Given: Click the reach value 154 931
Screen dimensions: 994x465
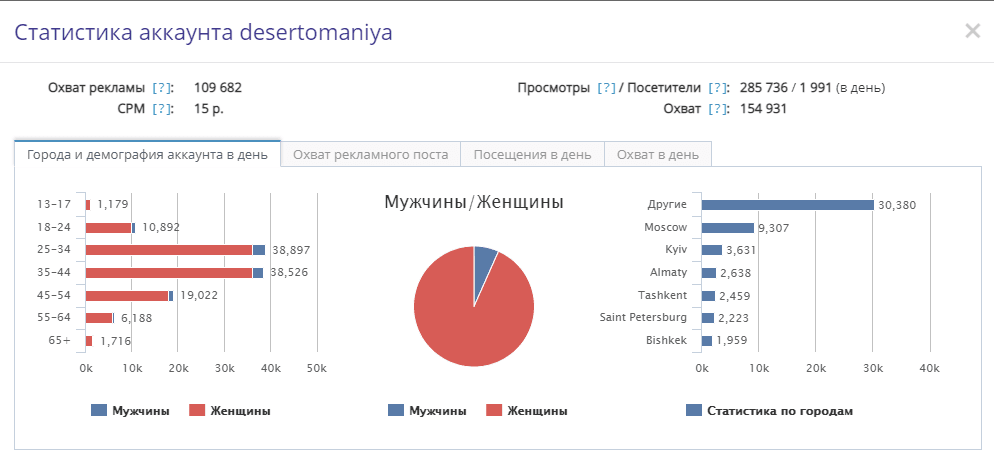Looking at the screenshot, I should coord(763,109).
